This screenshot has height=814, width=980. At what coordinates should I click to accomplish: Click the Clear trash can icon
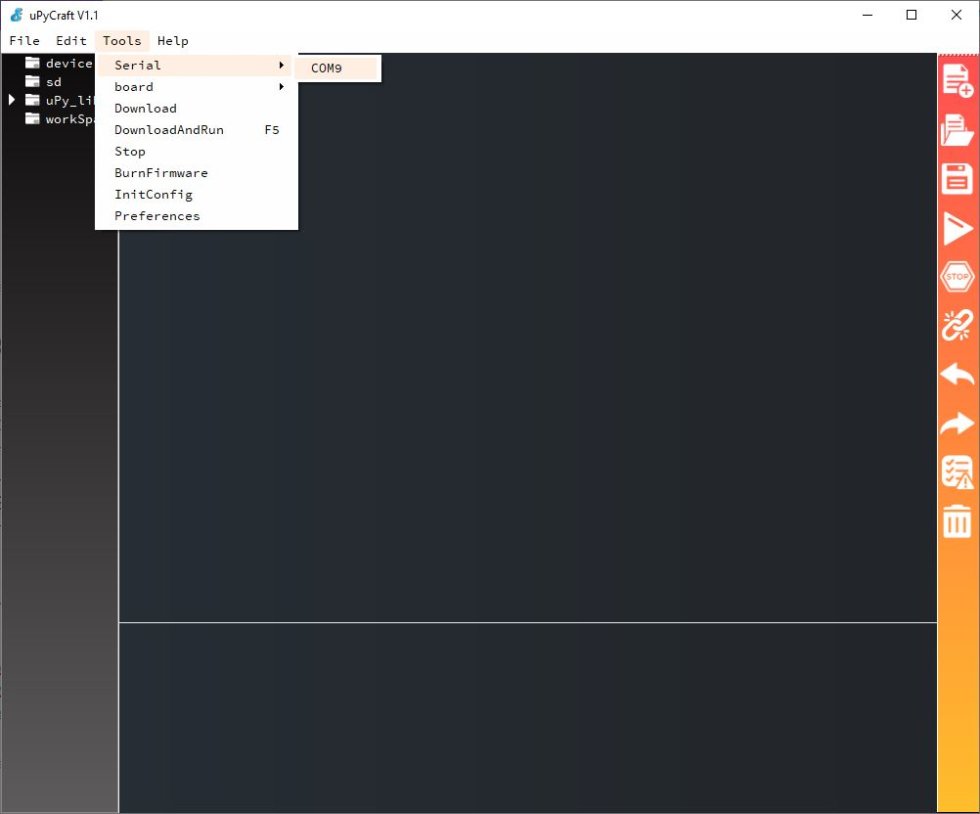tap(957, 521)
